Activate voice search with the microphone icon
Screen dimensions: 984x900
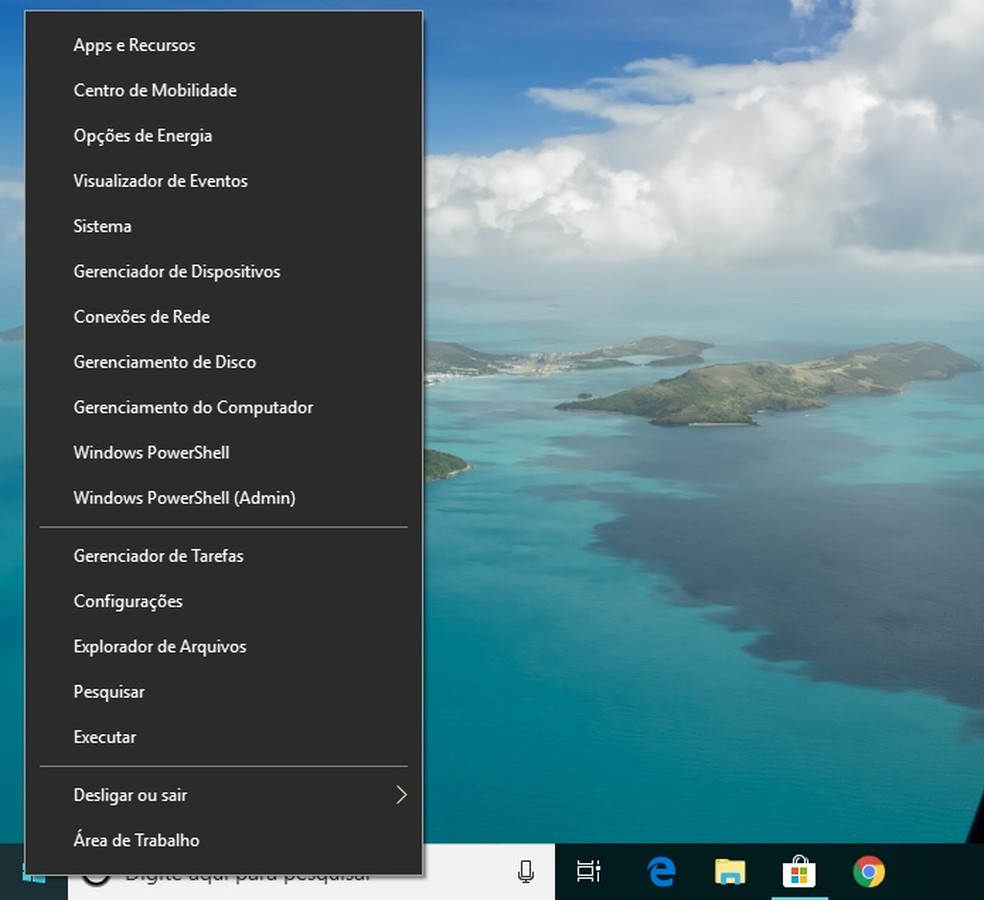(x=527, y=870)
